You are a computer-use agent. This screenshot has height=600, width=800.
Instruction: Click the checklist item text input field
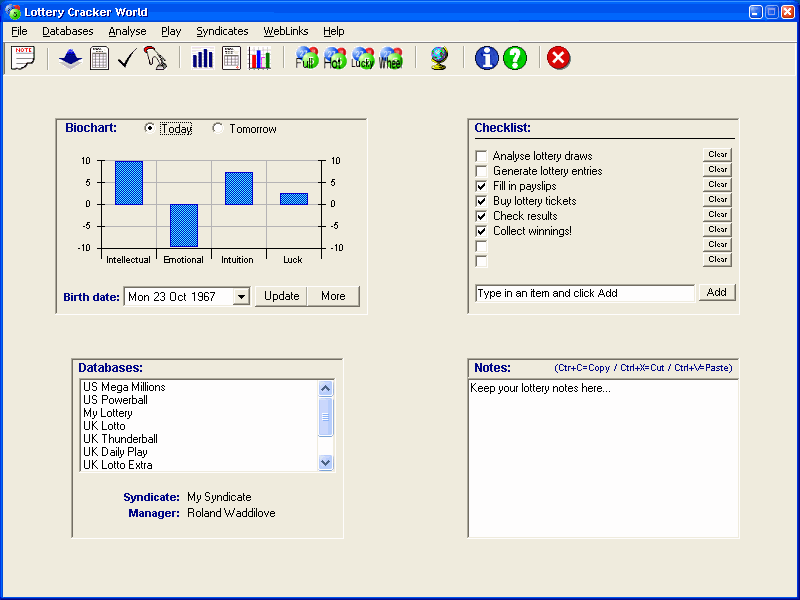pos(584,293)
